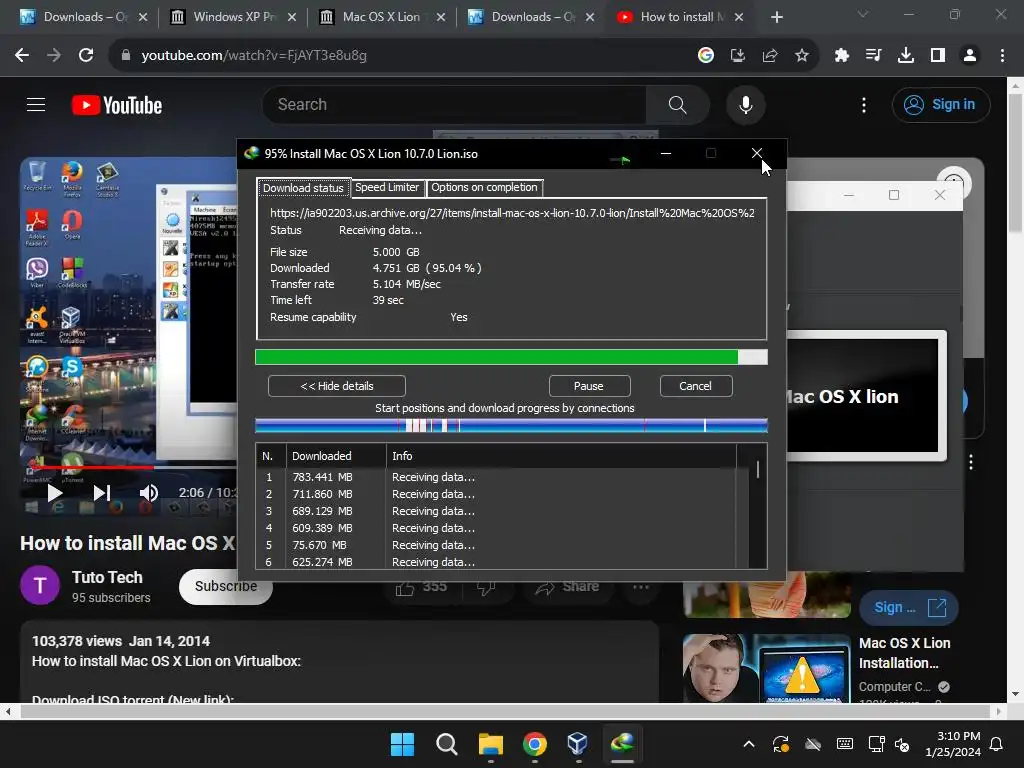Click the YouTube Sign in button
This screenshot has width=1024, height=768.
pyautogui.click(x=941, y=104)
